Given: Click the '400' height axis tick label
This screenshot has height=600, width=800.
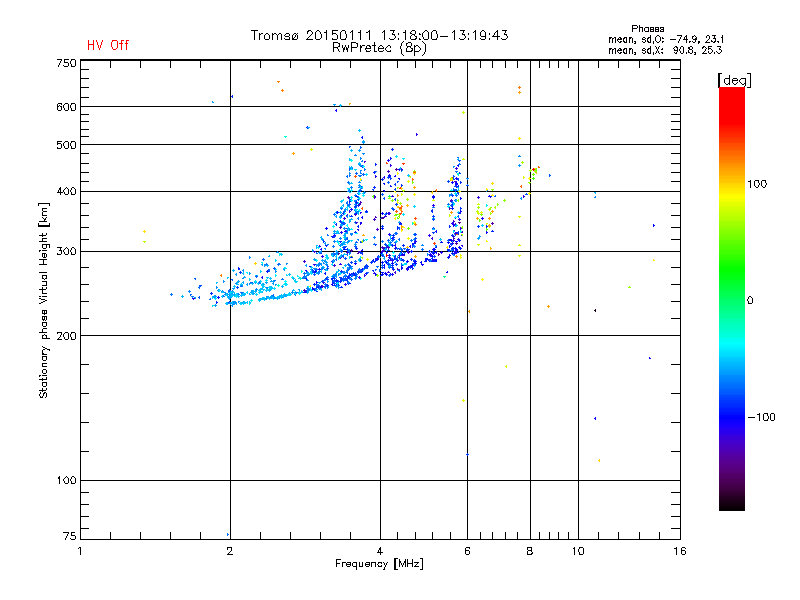Looking at the screenshot, I should tap(66, 191).
